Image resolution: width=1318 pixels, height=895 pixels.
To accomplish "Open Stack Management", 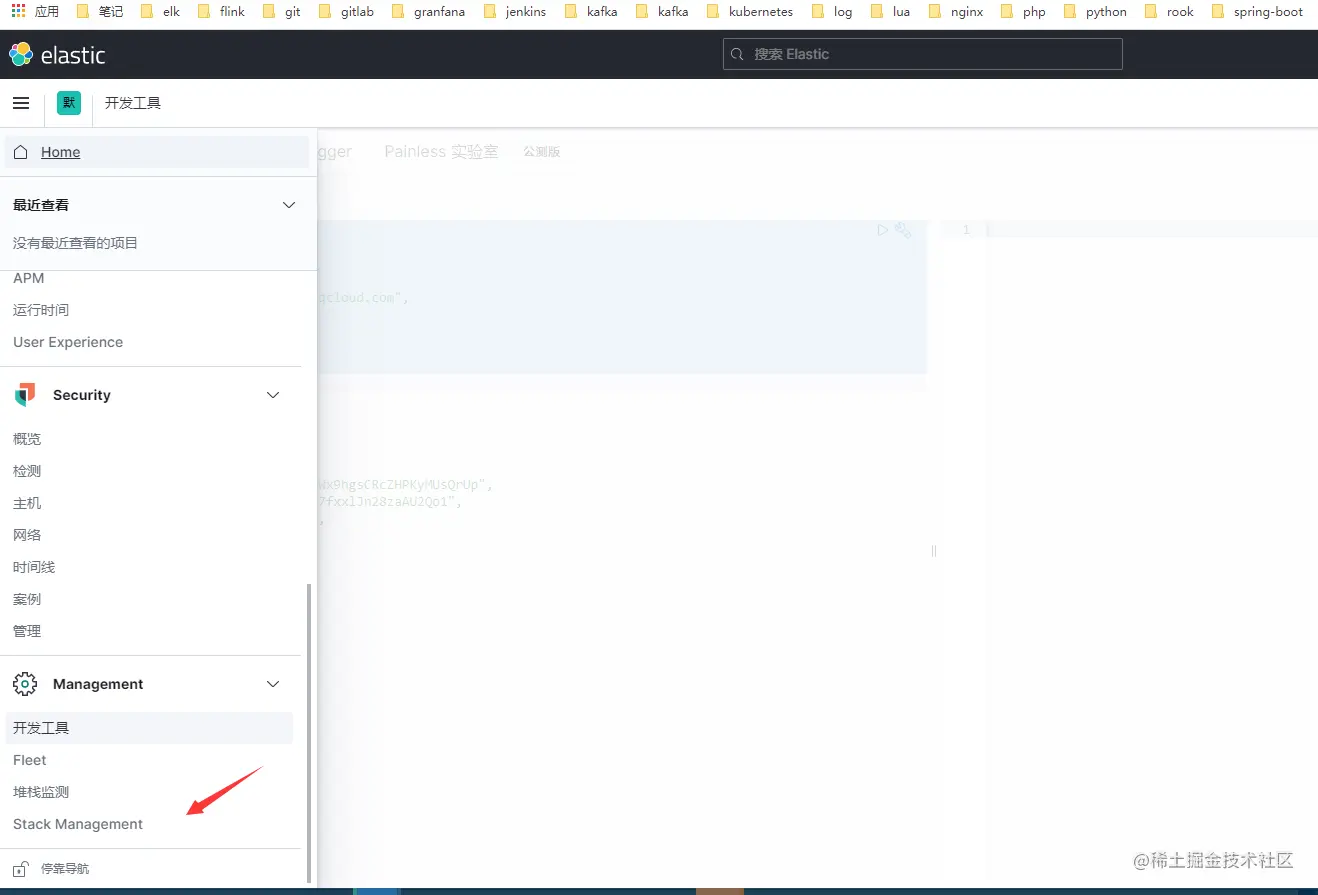I will click(78, 824).
